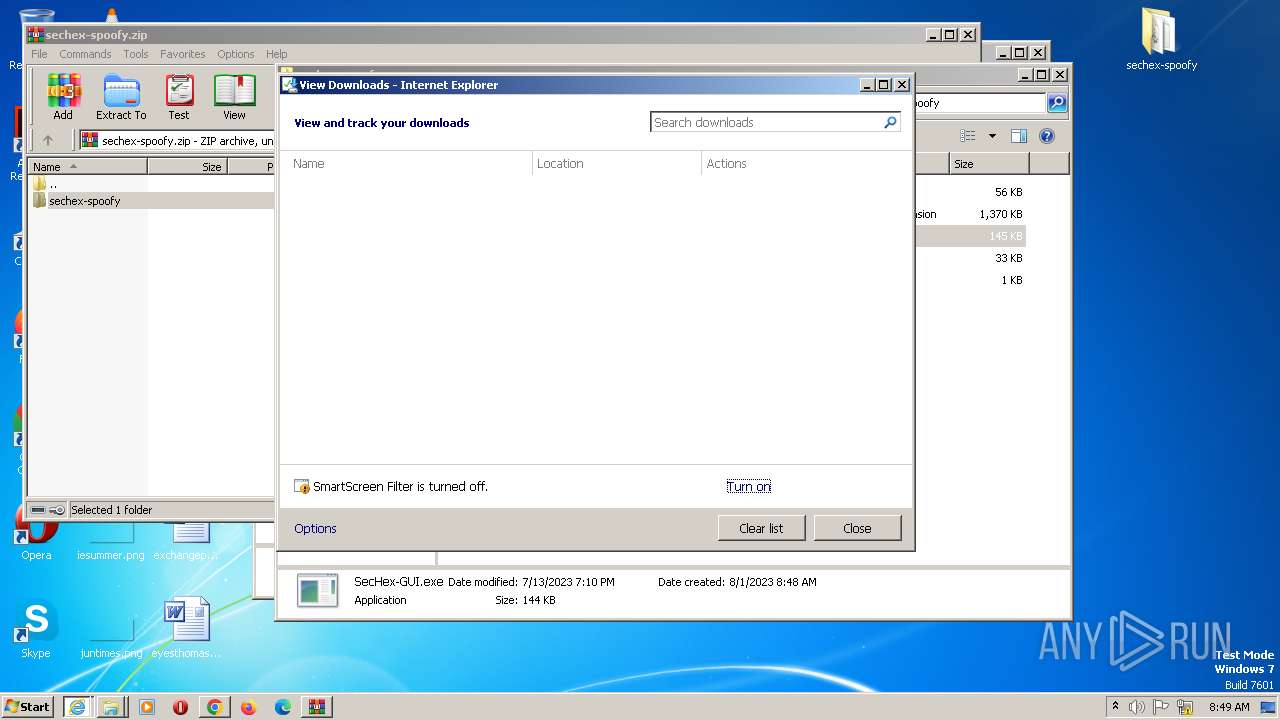
Task: Open the Skype desktop shortcut
Action: (x=36, y=630)
